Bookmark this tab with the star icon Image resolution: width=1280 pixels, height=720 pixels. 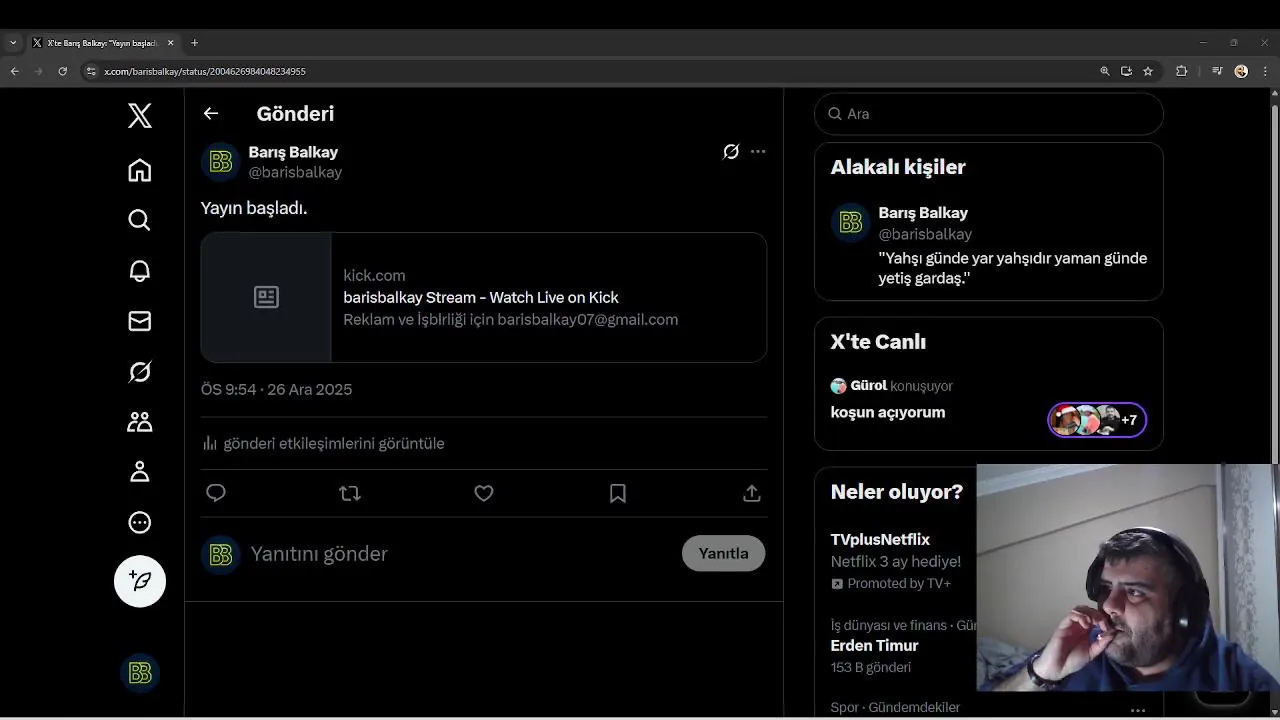pos(1148,71)
